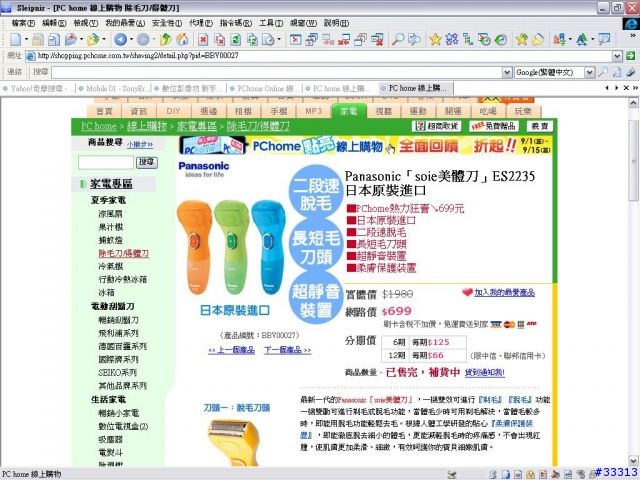Open 涼風扇 sidebar link
This screenshot has height=480, width=640.
110,214
